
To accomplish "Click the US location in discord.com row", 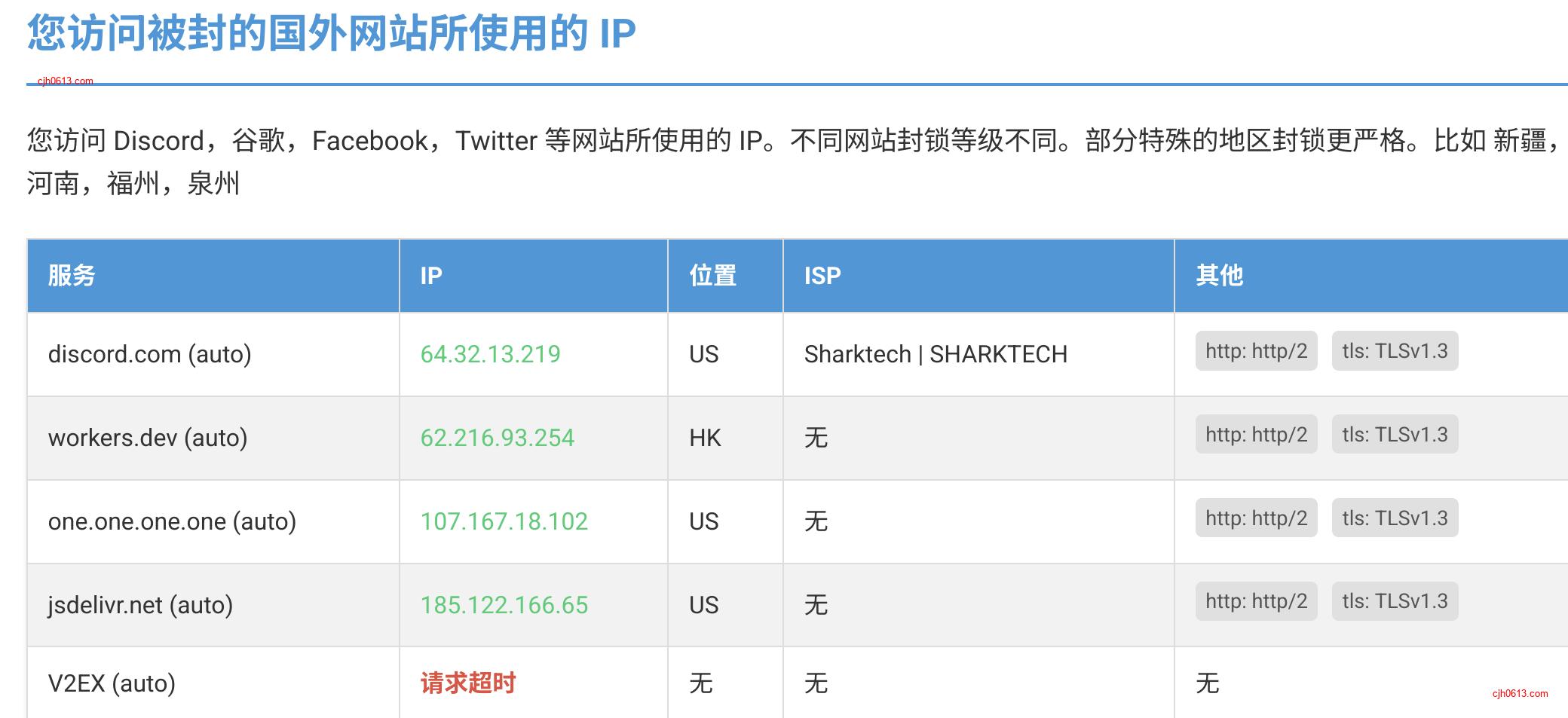I will [x=703, y=354].
